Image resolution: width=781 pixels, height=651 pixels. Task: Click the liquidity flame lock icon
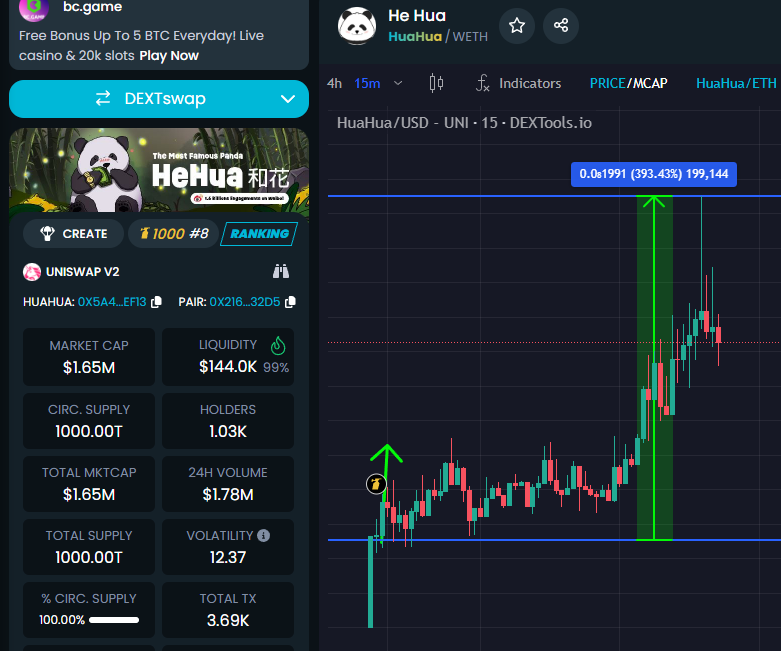[x=278, y=345]
